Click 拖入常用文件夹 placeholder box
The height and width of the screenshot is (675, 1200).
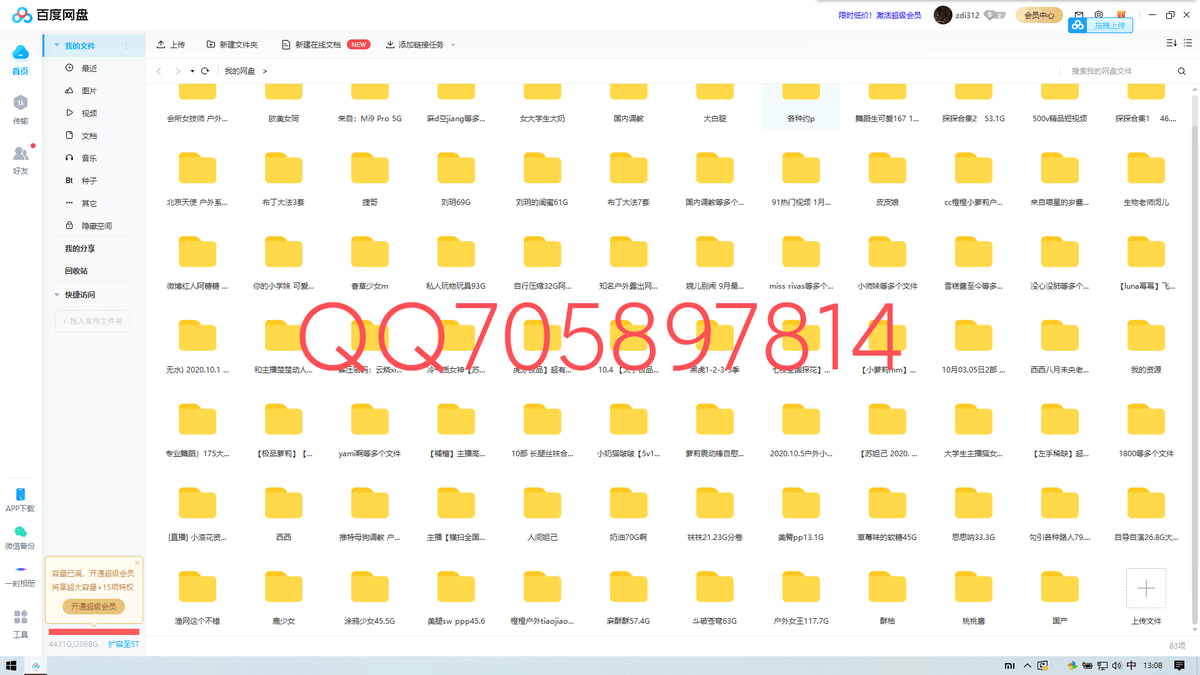point(92,321)
